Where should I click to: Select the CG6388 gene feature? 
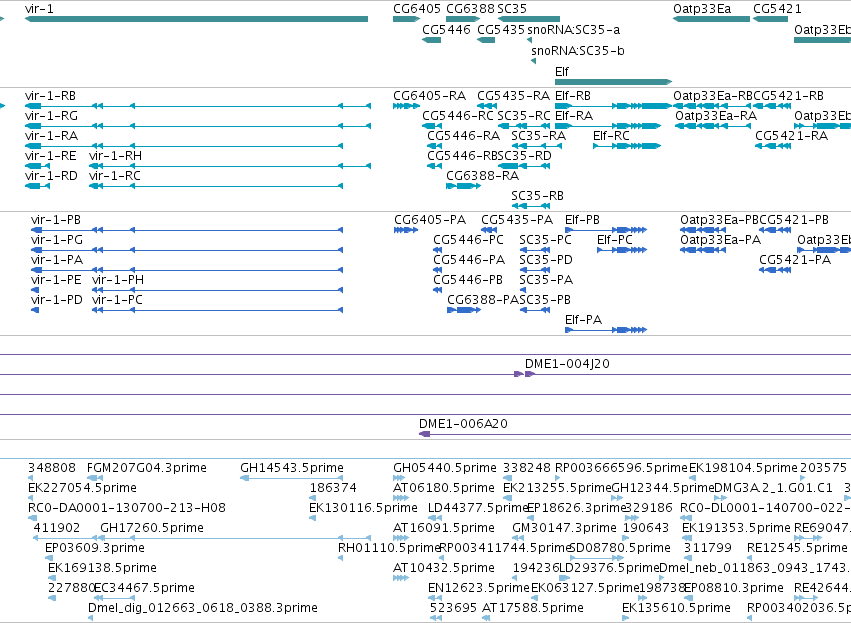click(x=463, y=19)
